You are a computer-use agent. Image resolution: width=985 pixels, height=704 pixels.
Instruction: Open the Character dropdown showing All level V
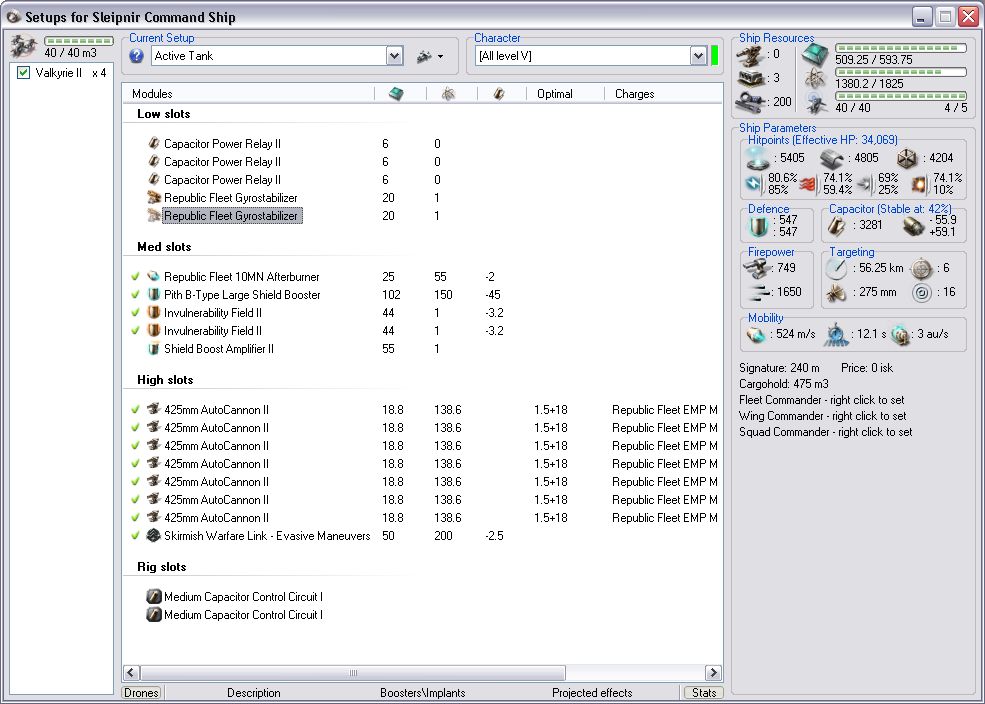[x=698, y=56]
